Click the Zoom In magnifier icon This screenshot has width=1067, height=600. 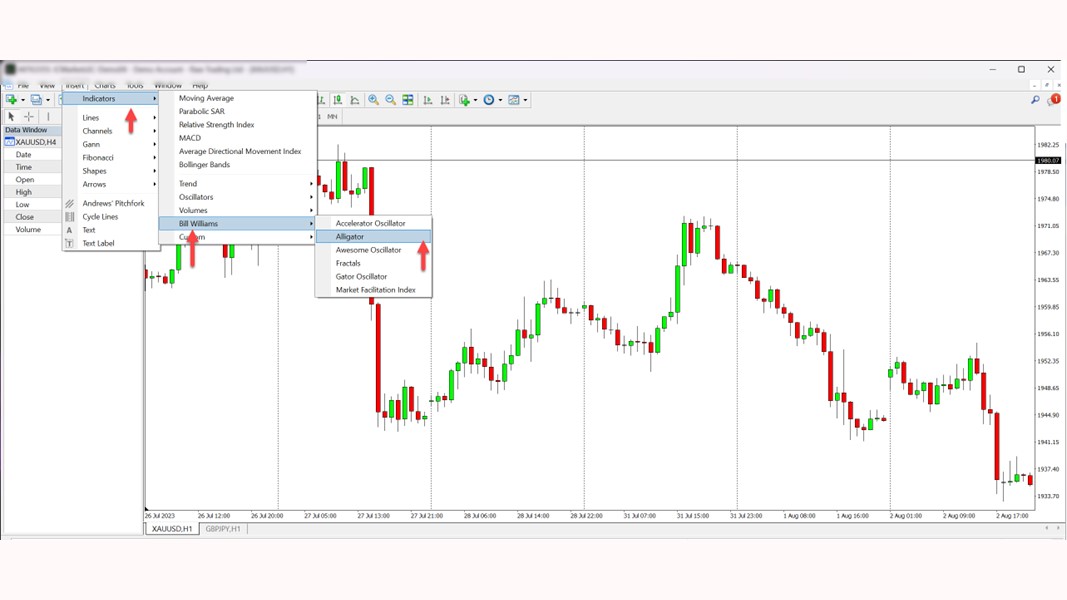pos(373,100)
